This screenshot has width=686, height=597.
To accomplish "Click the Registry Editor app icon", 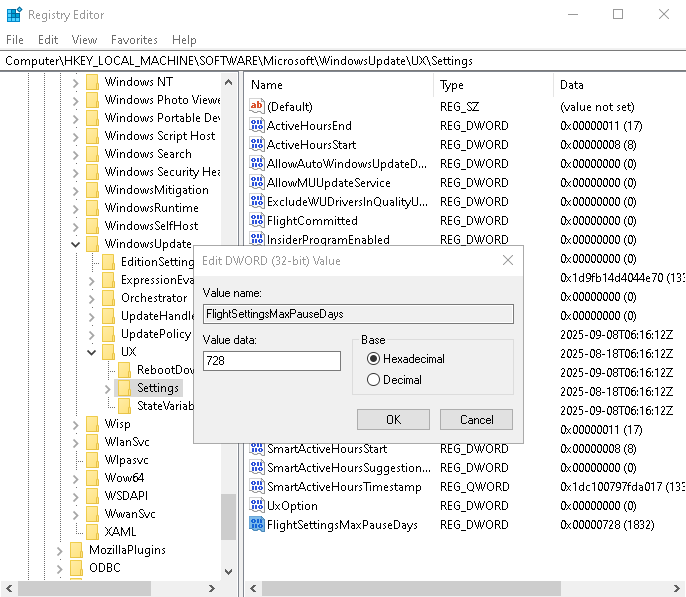I will point(14,14).
